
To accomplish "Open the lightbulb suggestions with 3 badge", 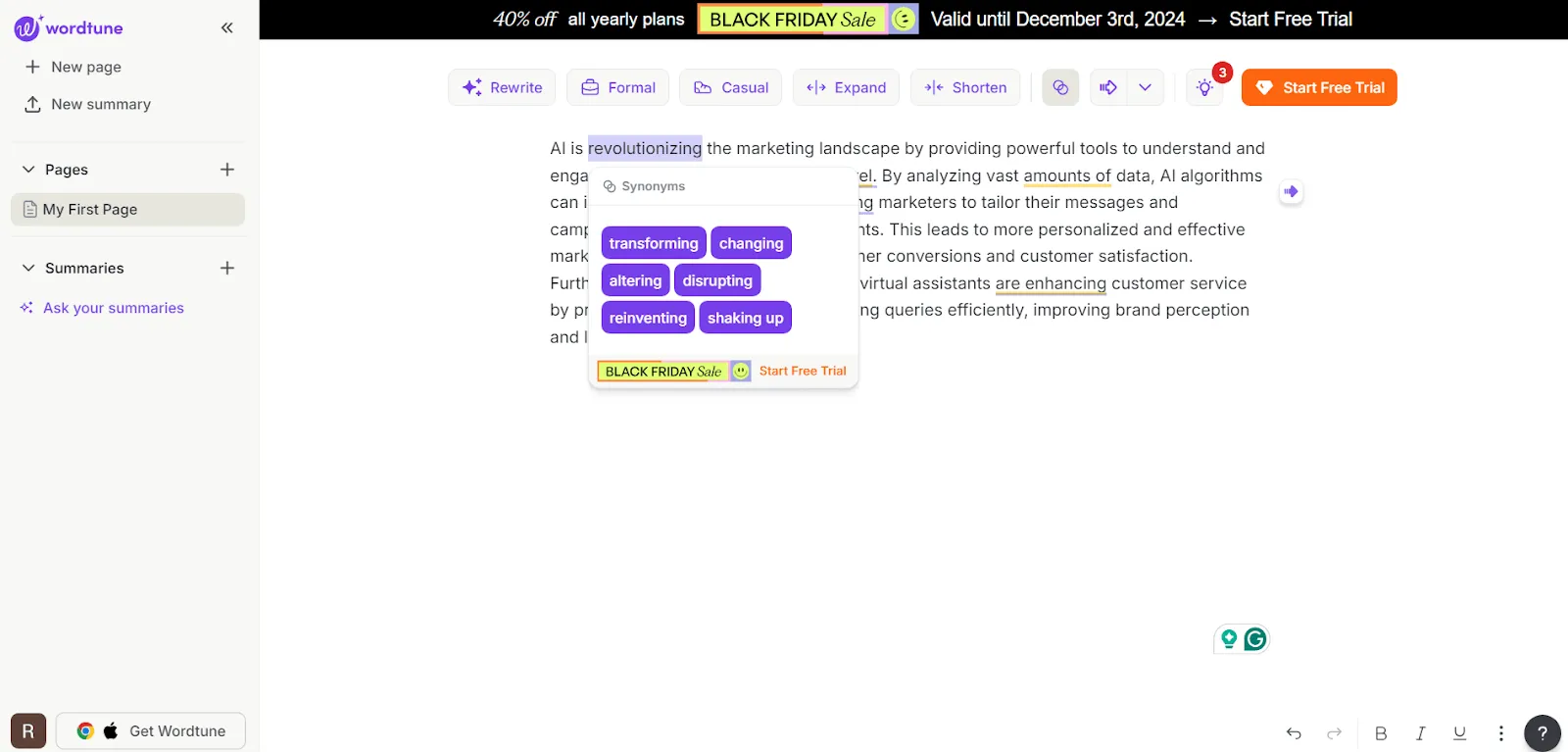I will (x=1205, y=87).
